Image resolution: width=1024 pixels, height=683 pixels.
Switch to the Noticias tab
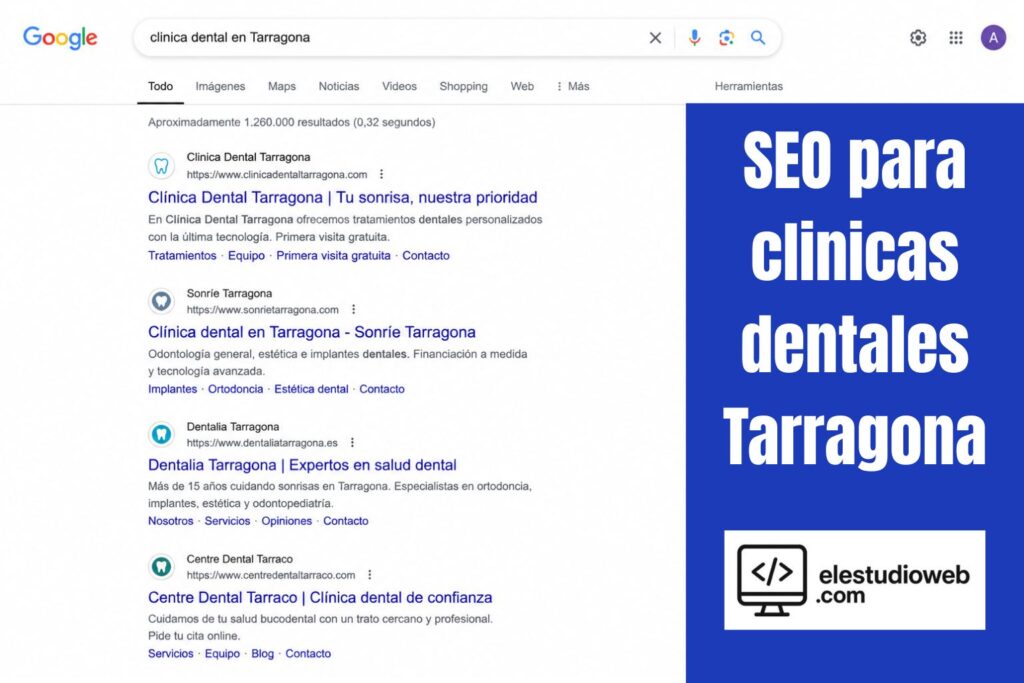point(339,86)
